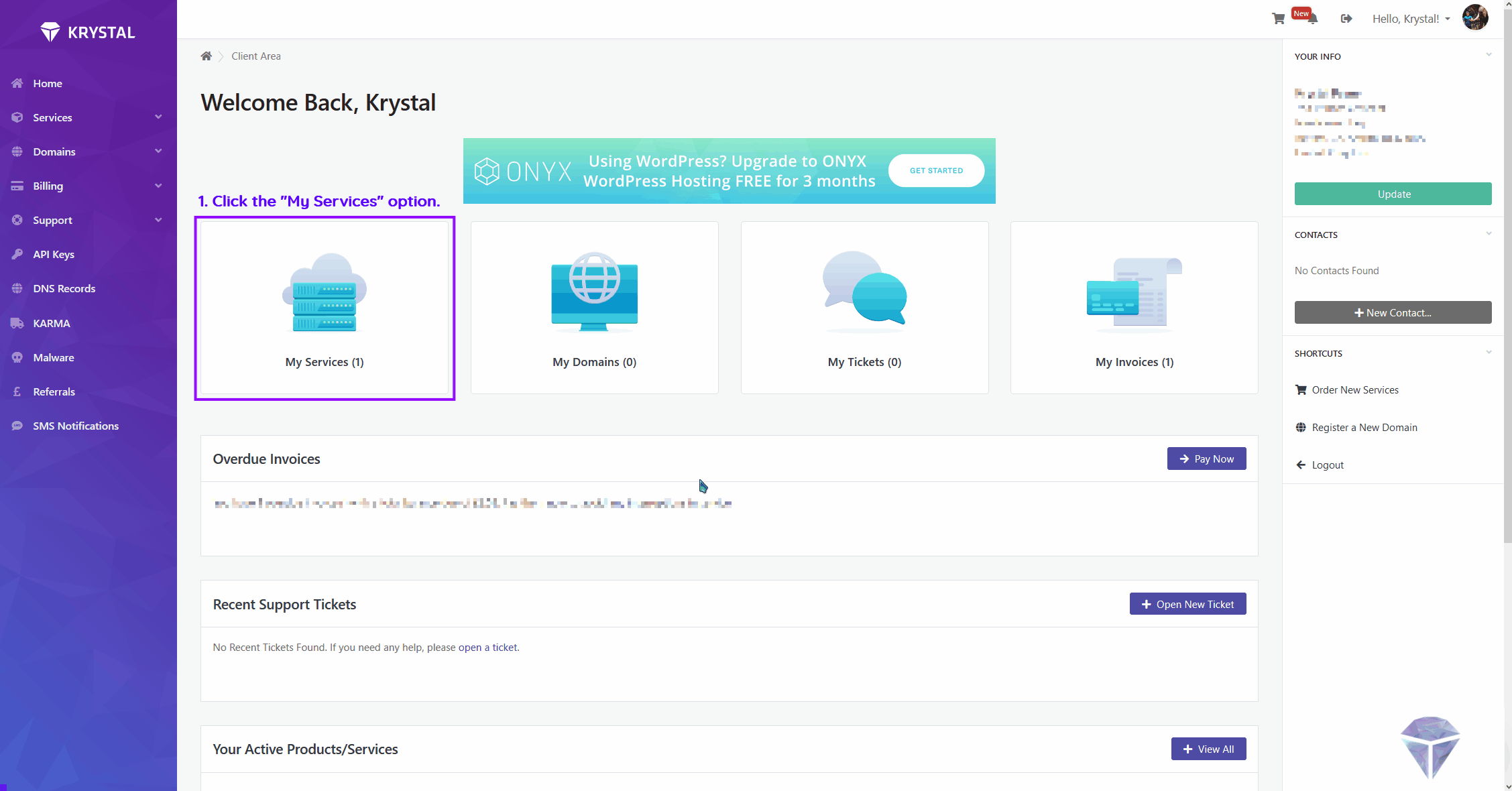
Task: Click the DNS Records globe icon
Action: tap(17, 288)
